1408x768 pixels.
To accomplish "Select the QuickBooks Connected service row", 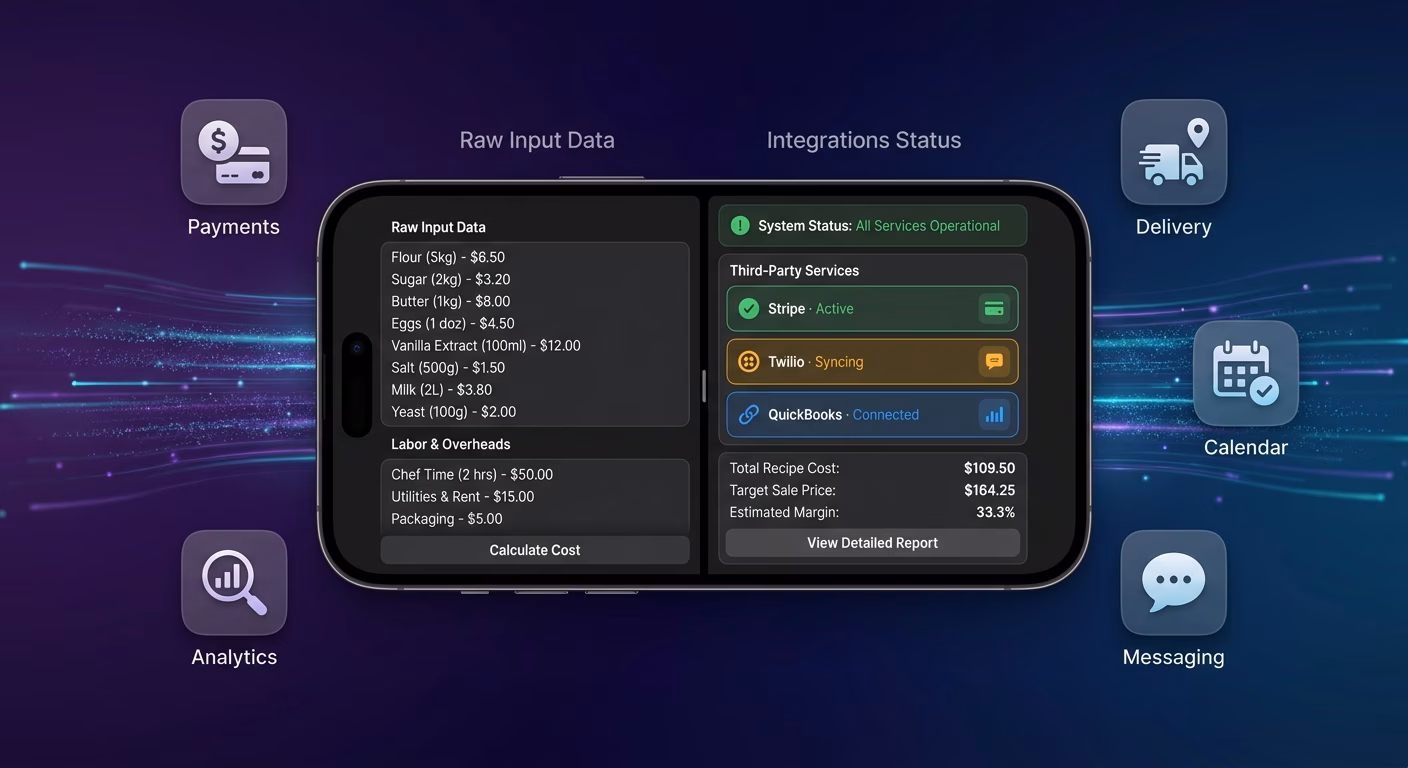I will tap(873, 415).
